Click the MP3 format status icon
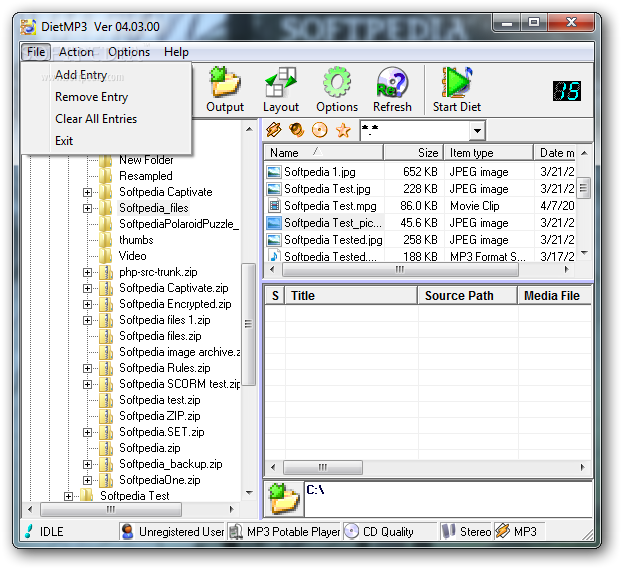 [503, 531]
